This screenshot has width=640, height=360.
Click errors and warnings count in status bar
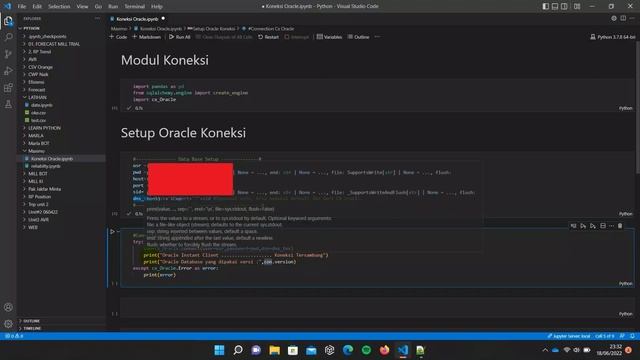click(14, 336)
